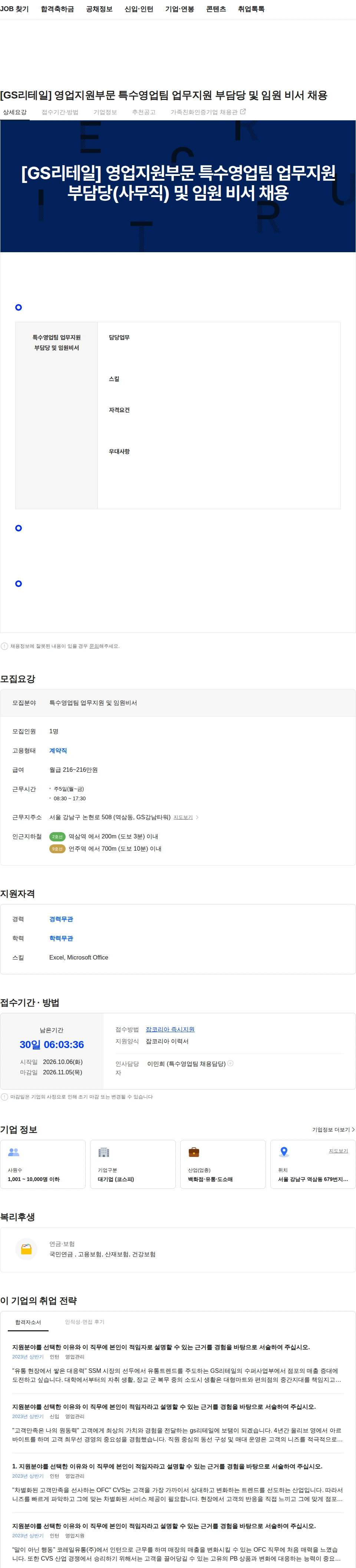This screenshot has height=1568, width=356.
Task: Open the 공채정보 menu
Action: pyautogui.click(x=99, y=9)
